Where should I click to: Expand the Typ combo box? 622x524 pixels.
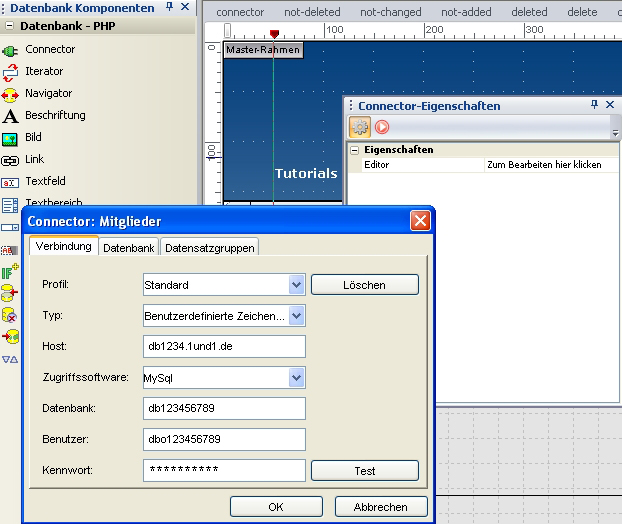(296, 316)
